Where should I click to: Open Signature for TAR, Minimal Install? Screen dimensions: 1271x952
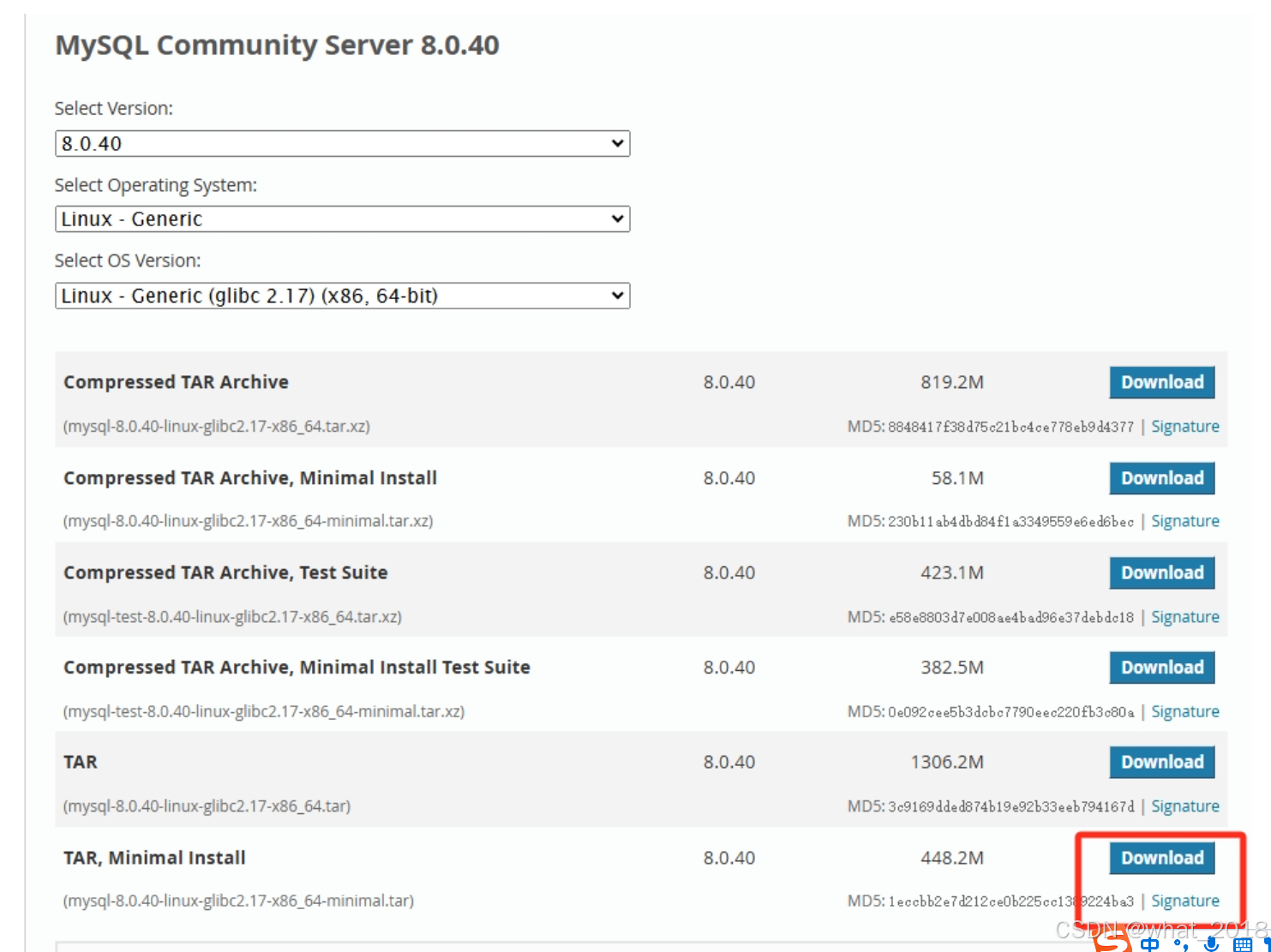tap(1184, 901)
